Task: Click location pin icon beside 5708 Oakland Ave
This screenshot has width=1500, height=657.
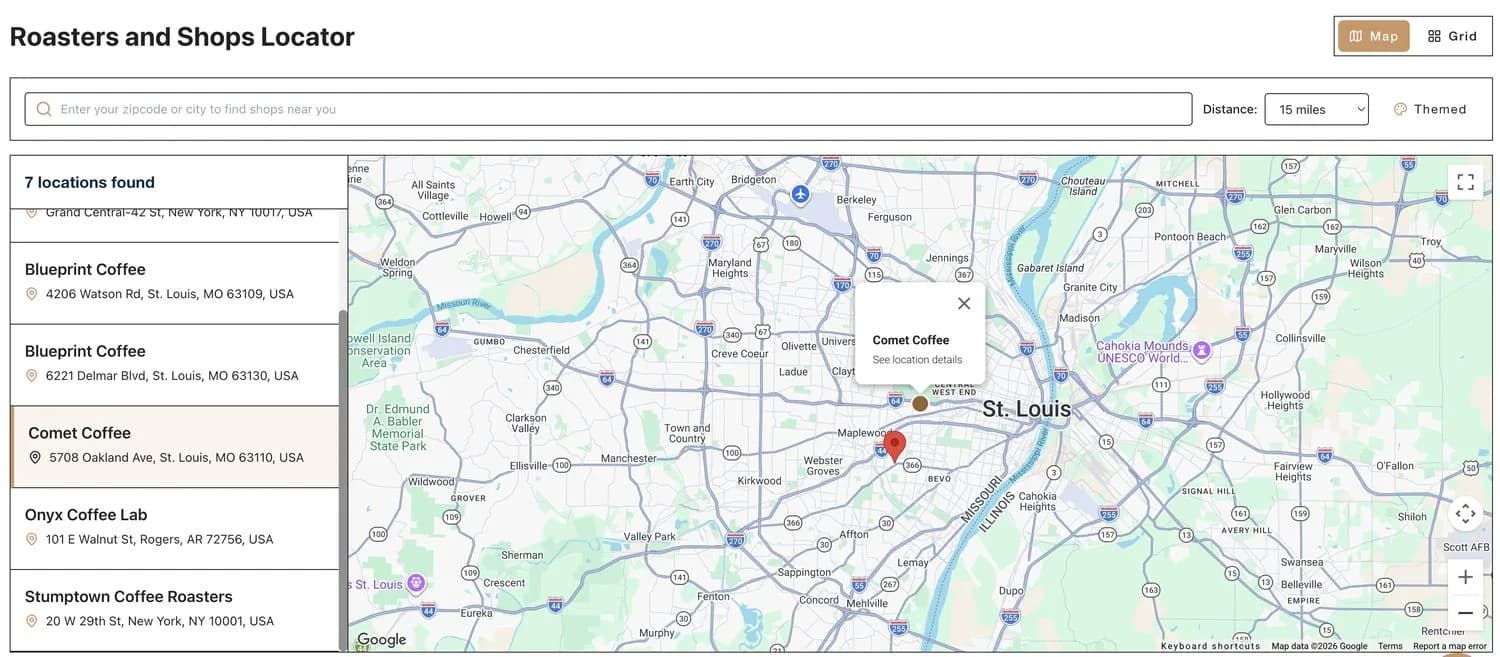Action: [35, 458]
